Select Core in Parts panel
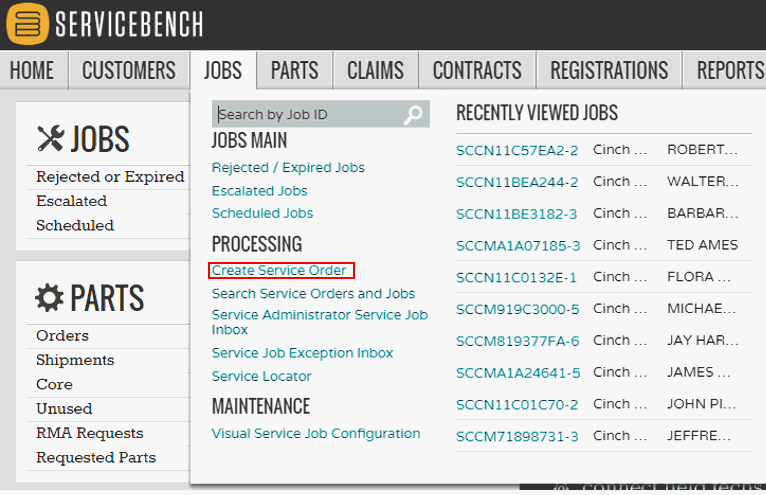The width and height of the screenshot is (766, 495). (x=54, y=385)
